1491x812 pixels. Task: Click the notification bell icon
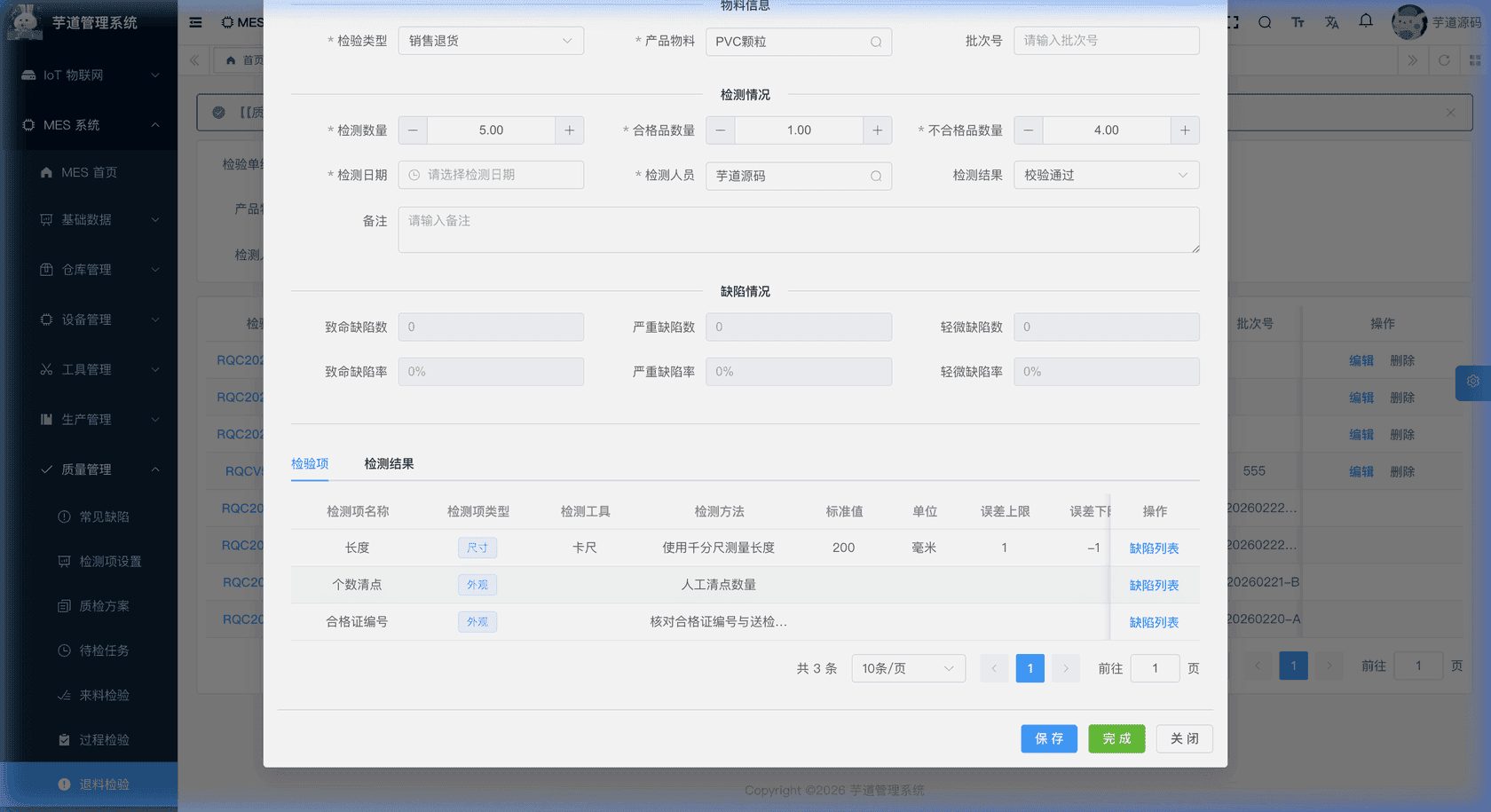click(x=1366, y=21)
